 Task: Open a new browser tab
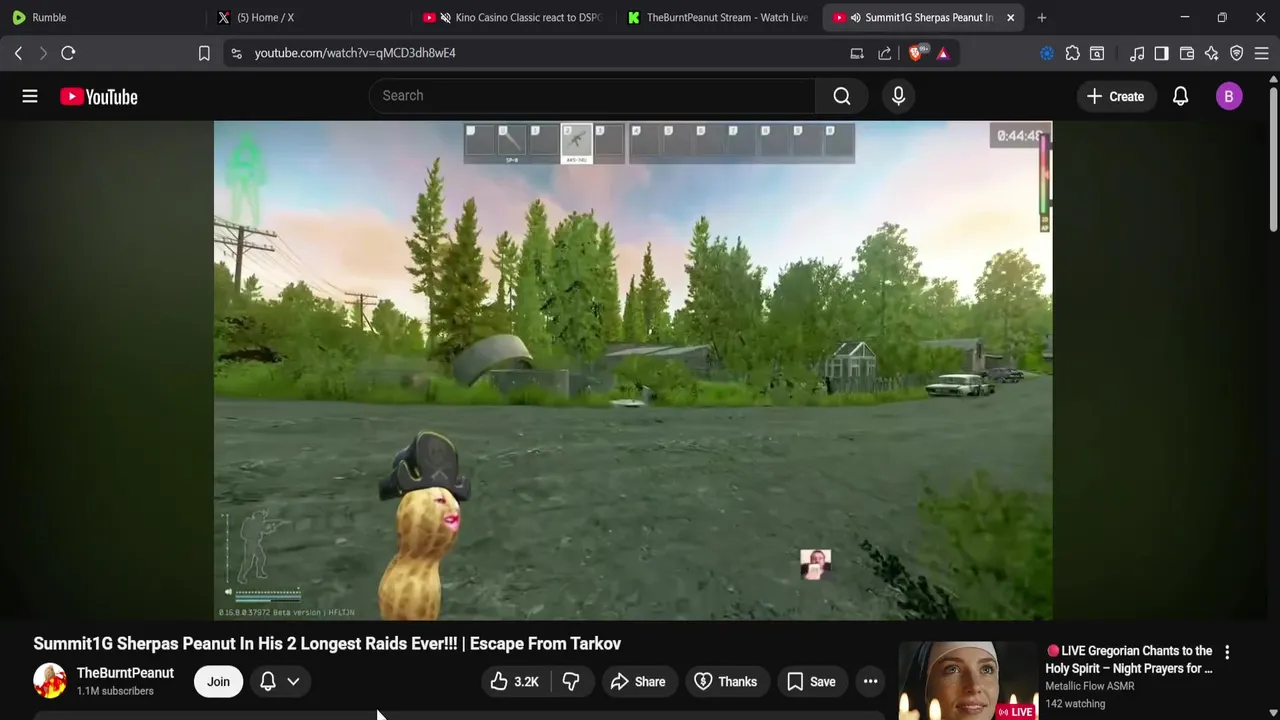[x=1042, y=17]
